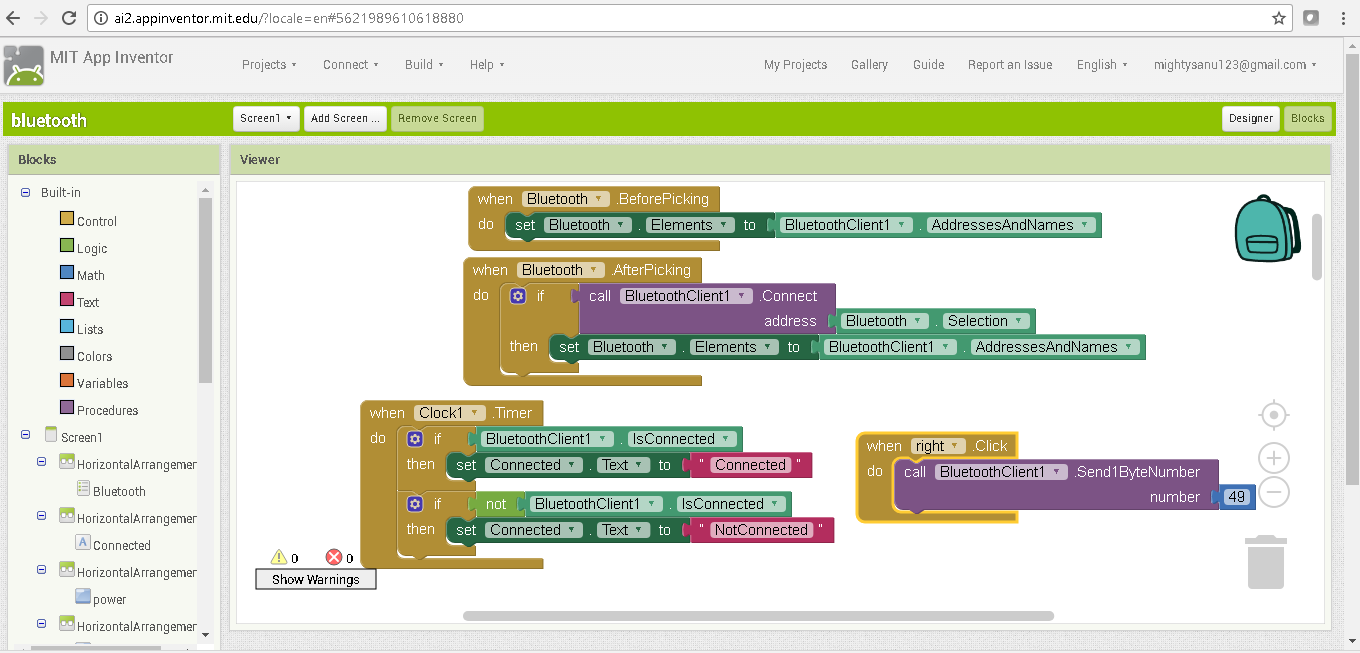Click the down arrow of the Blocks panel scrollbar

tap(205, 634)
